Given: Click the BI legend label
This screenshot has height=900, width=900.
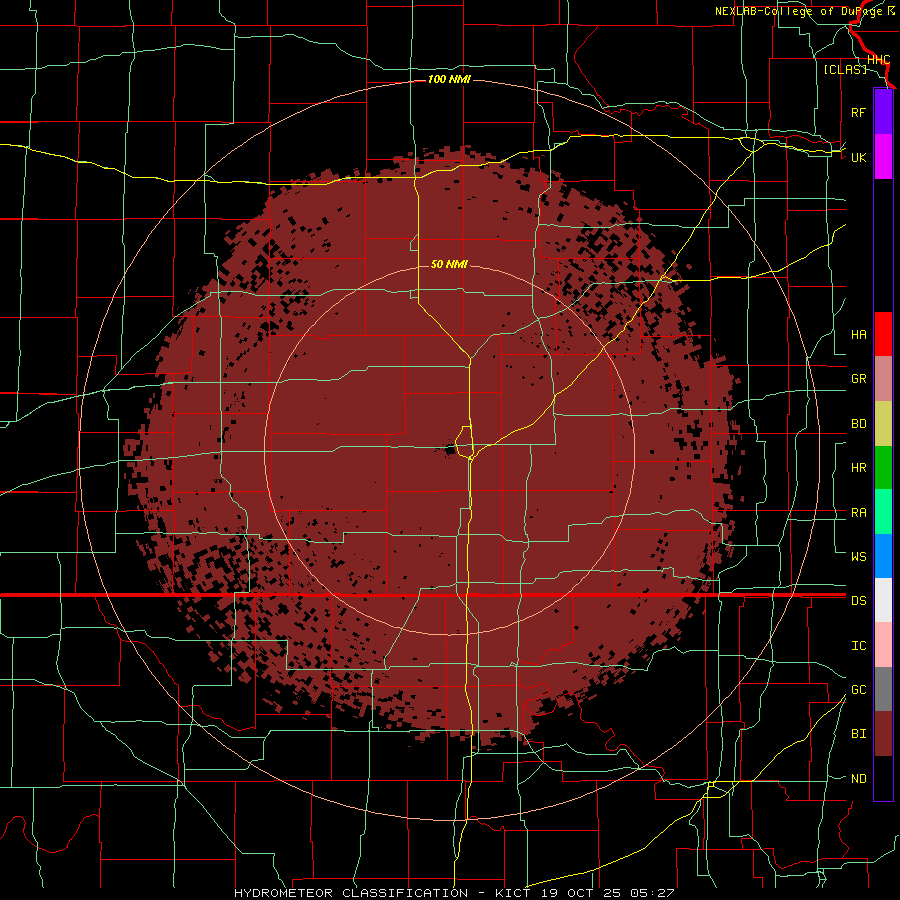Looking at the screenshot, I should click(858, 734).
